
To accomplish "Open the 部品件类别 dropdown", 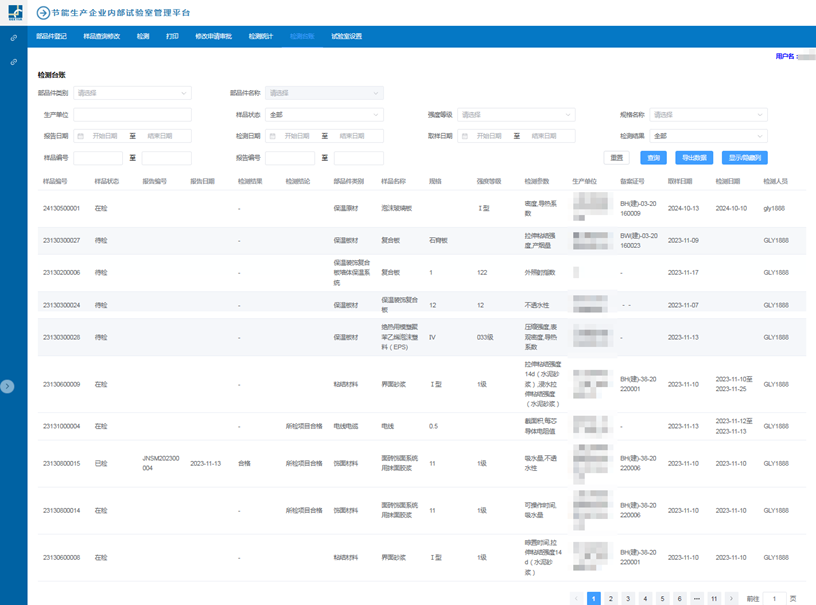I will tap(131, 93).
